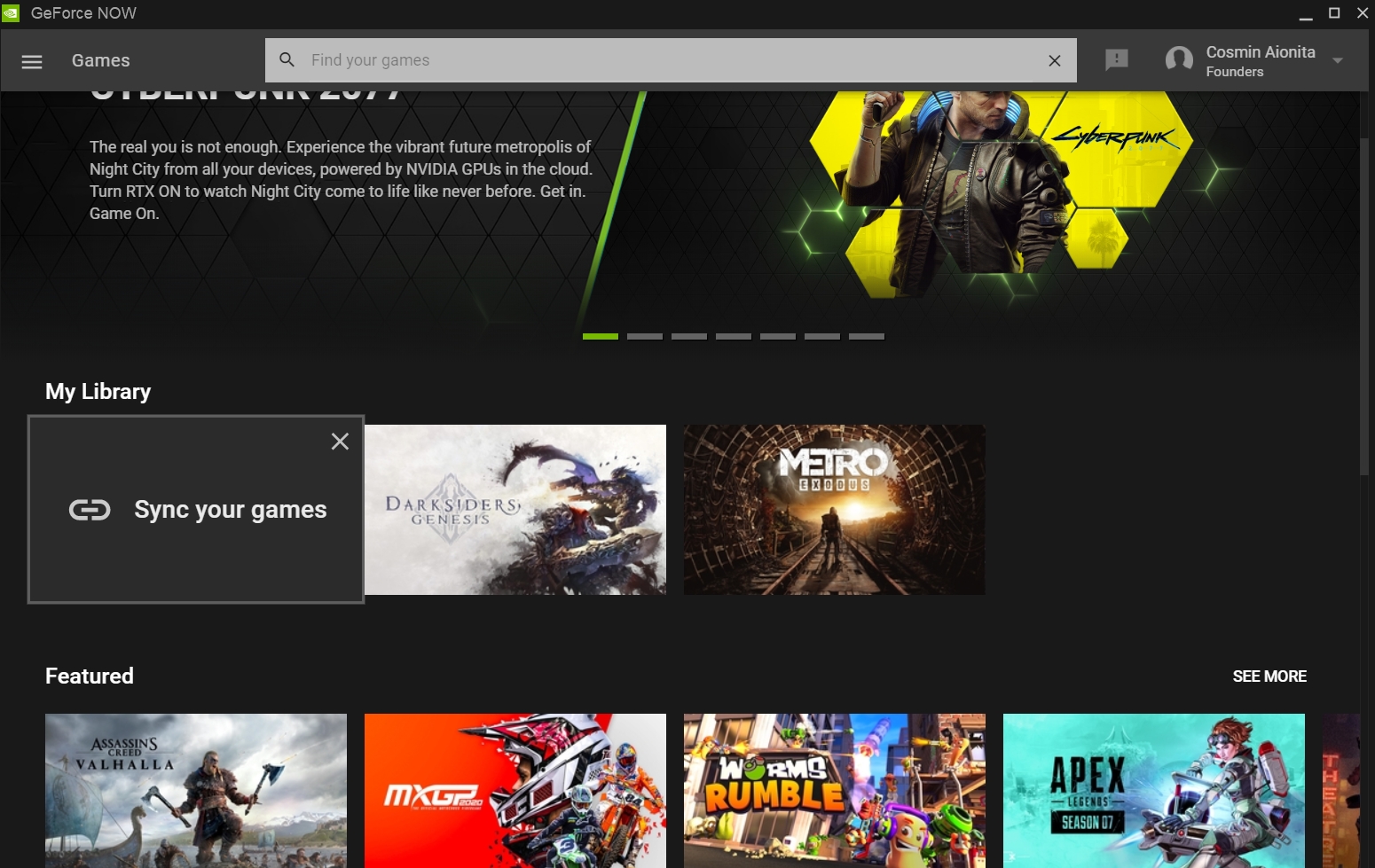Dismiss the Sync your games card
This screenshot has height=868, width=1375.
click(x=340, y=442)
